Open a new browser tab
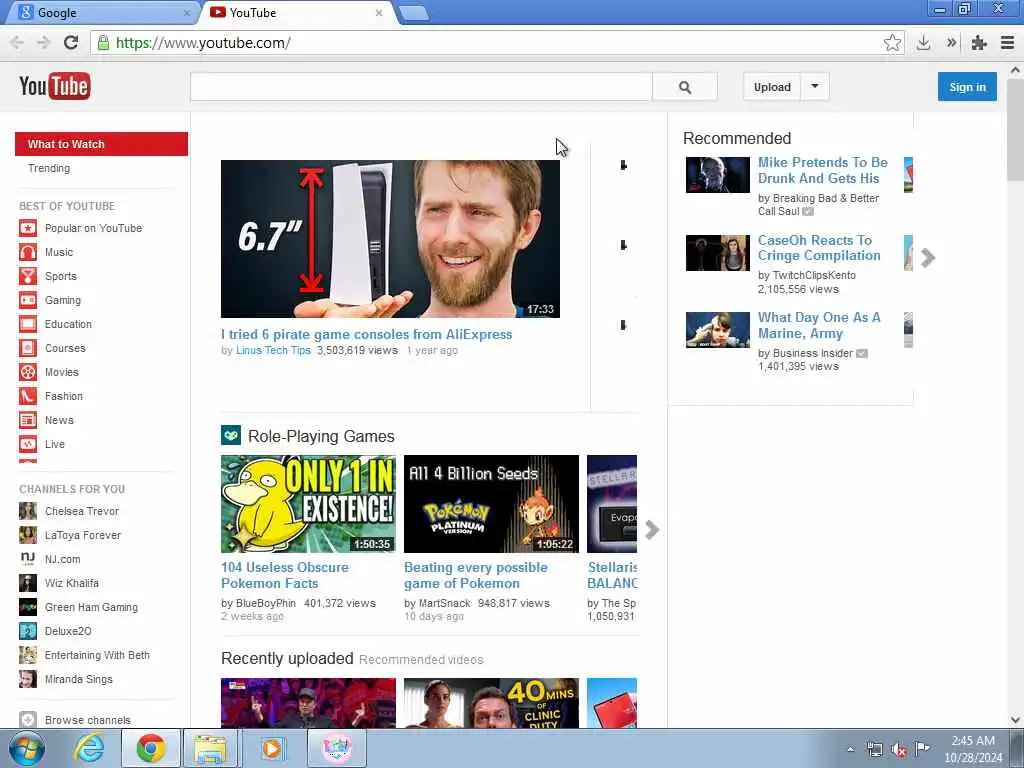 click(413, 13)
